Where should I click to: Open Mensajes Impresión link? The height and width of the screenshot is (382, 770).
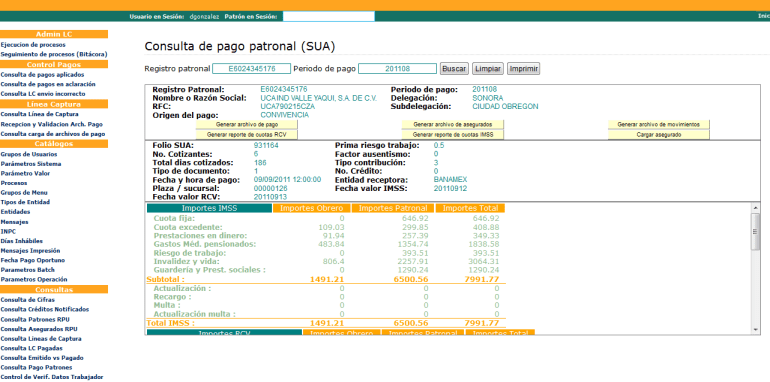[x=30, y=250]
